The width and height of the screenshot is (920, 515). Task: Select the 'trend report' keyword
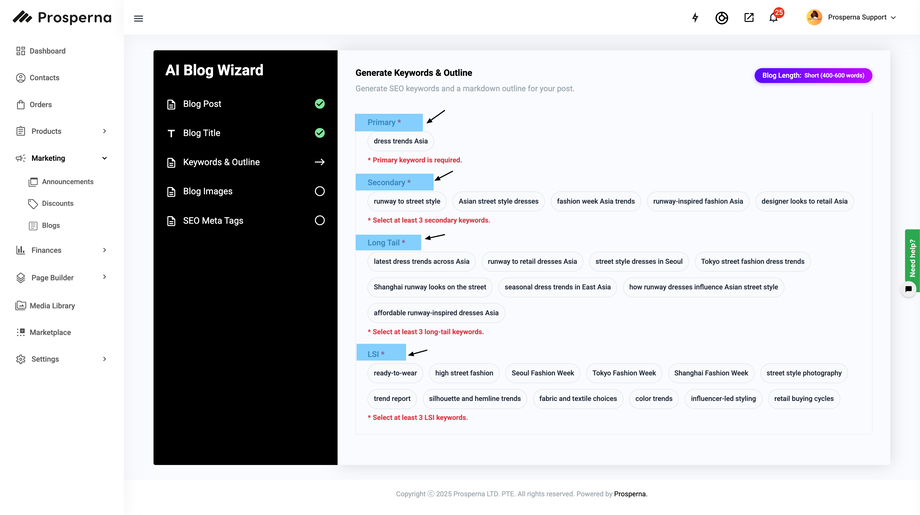[x=392, y=399]
